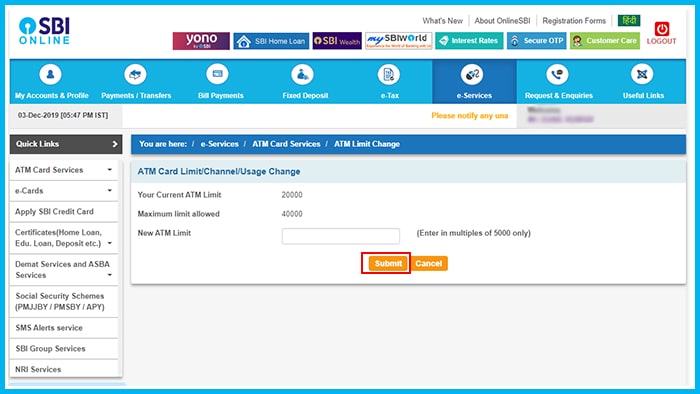Focus the New ATM Limit input field
Viewport: 700px width, 394px height.
pos(341,236)
